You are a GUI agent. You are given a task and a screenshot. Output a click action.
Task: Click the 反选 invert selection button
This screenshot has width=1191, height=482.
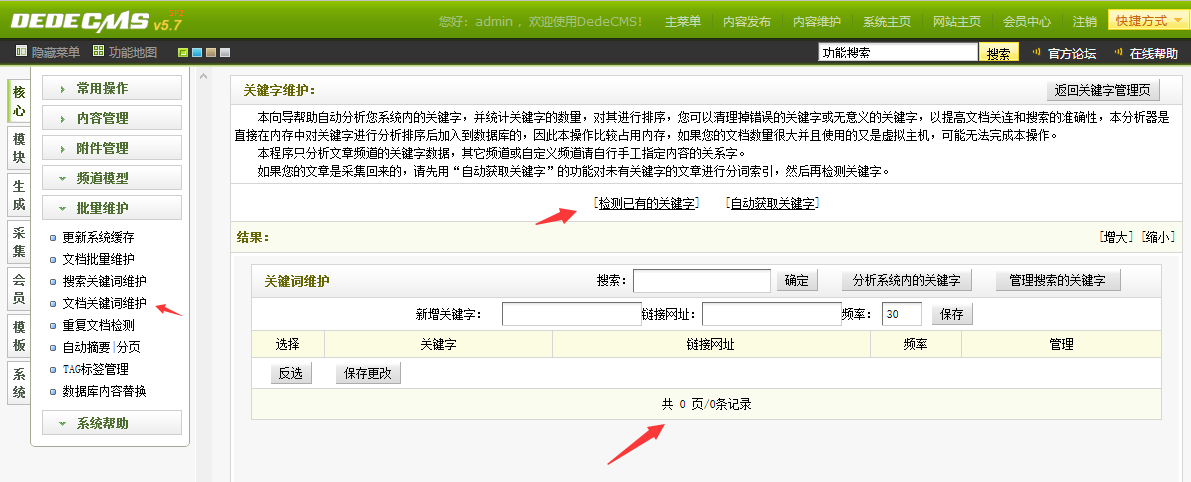coord(290,374)
